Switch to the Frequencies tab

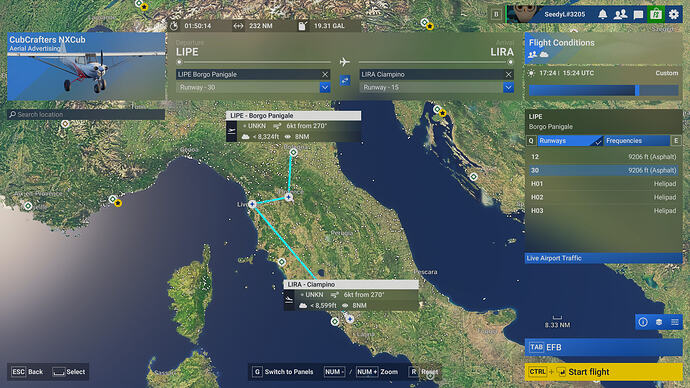pos(636,141)
